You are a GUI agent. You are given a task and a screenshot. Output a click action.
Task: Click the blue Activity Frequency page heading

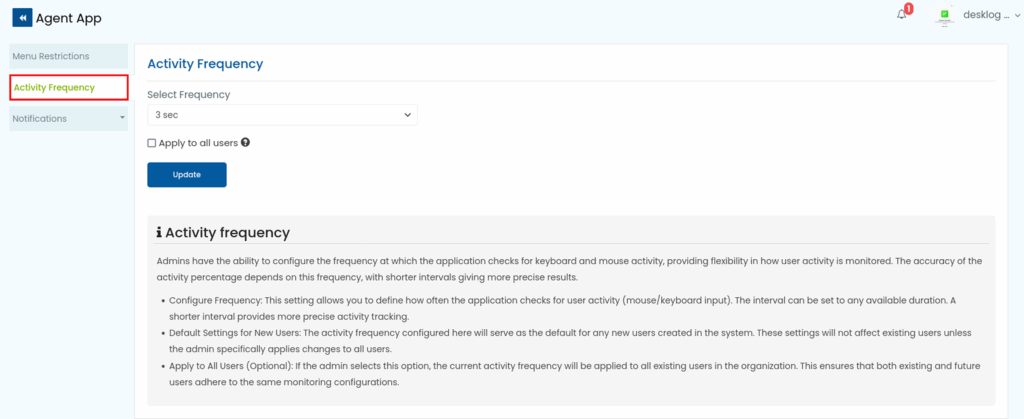click(205, 64)
